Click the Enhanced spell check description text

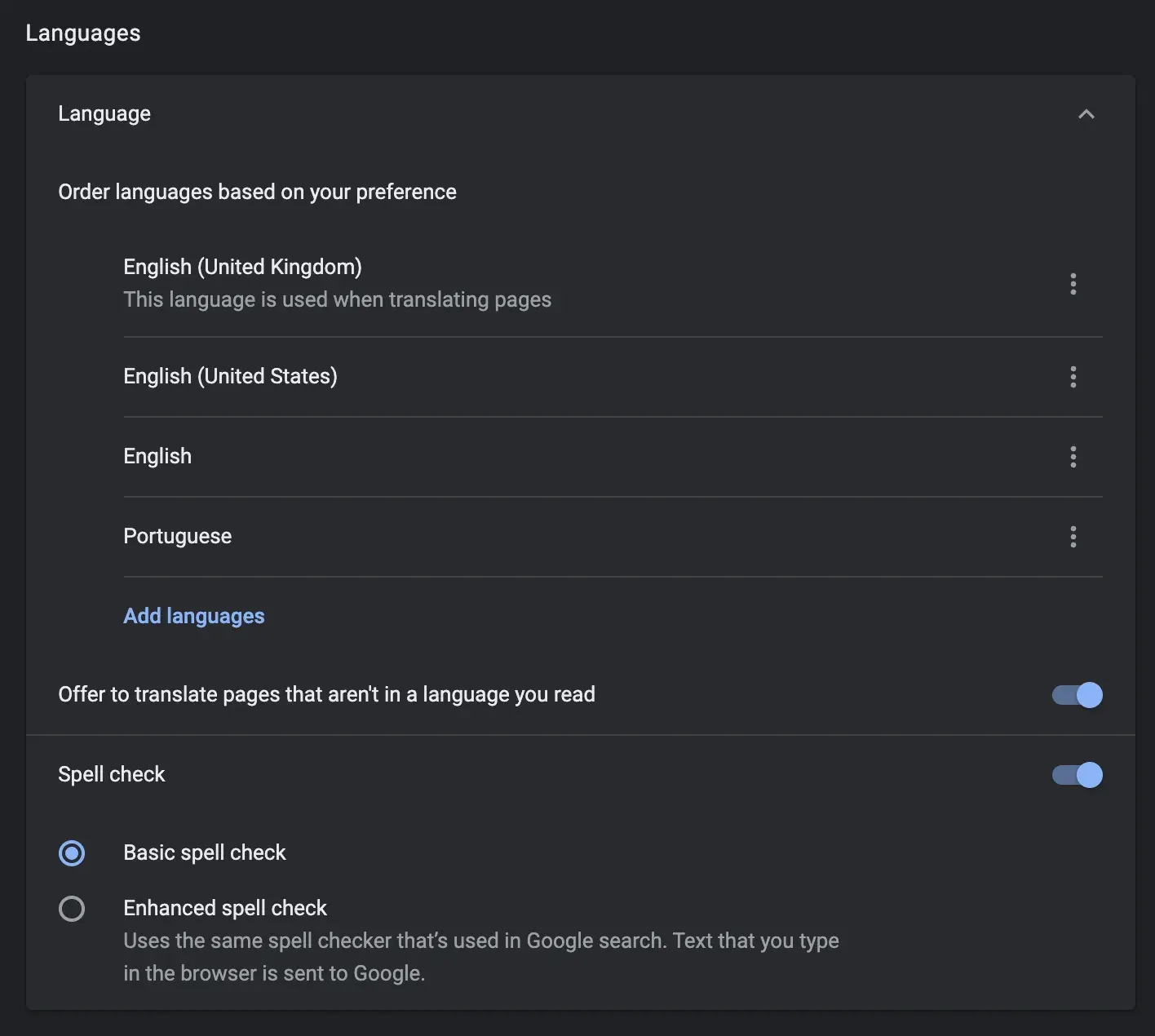(x=480, y=956)
